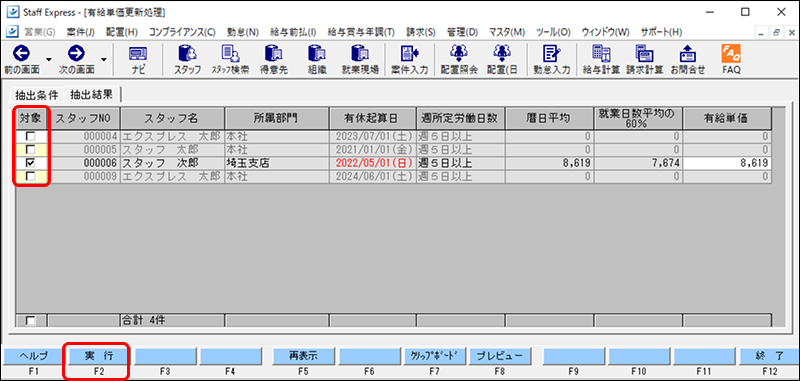The width and height of the screenshot is (800, 381).
Task: Open the 請求(S) menu
Action: pyautogui.click(x=421, y=32)
